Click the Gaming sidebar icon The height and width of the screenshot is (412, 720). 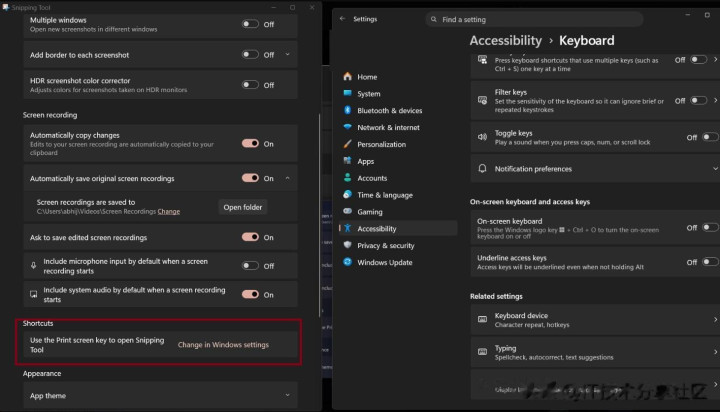click(x=347, y=212)
